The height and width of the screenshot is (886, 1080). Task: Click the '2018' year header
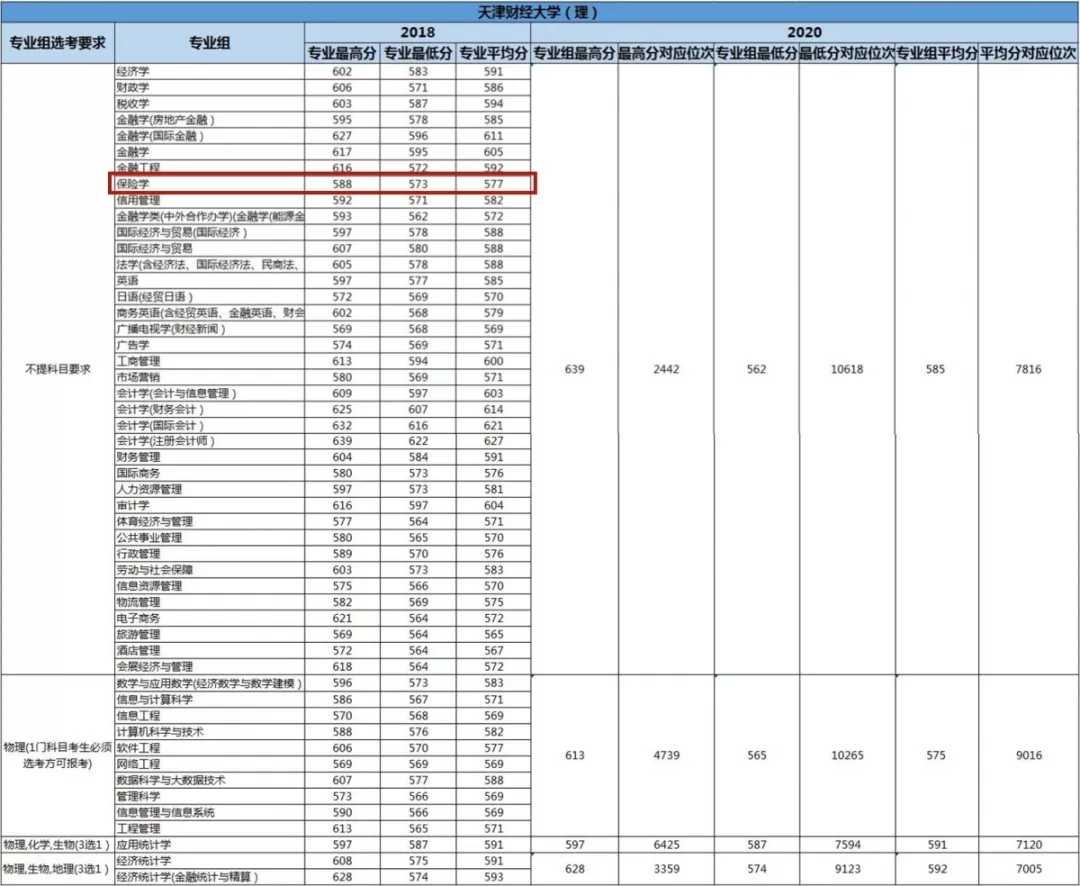click(x=417, y=32)
